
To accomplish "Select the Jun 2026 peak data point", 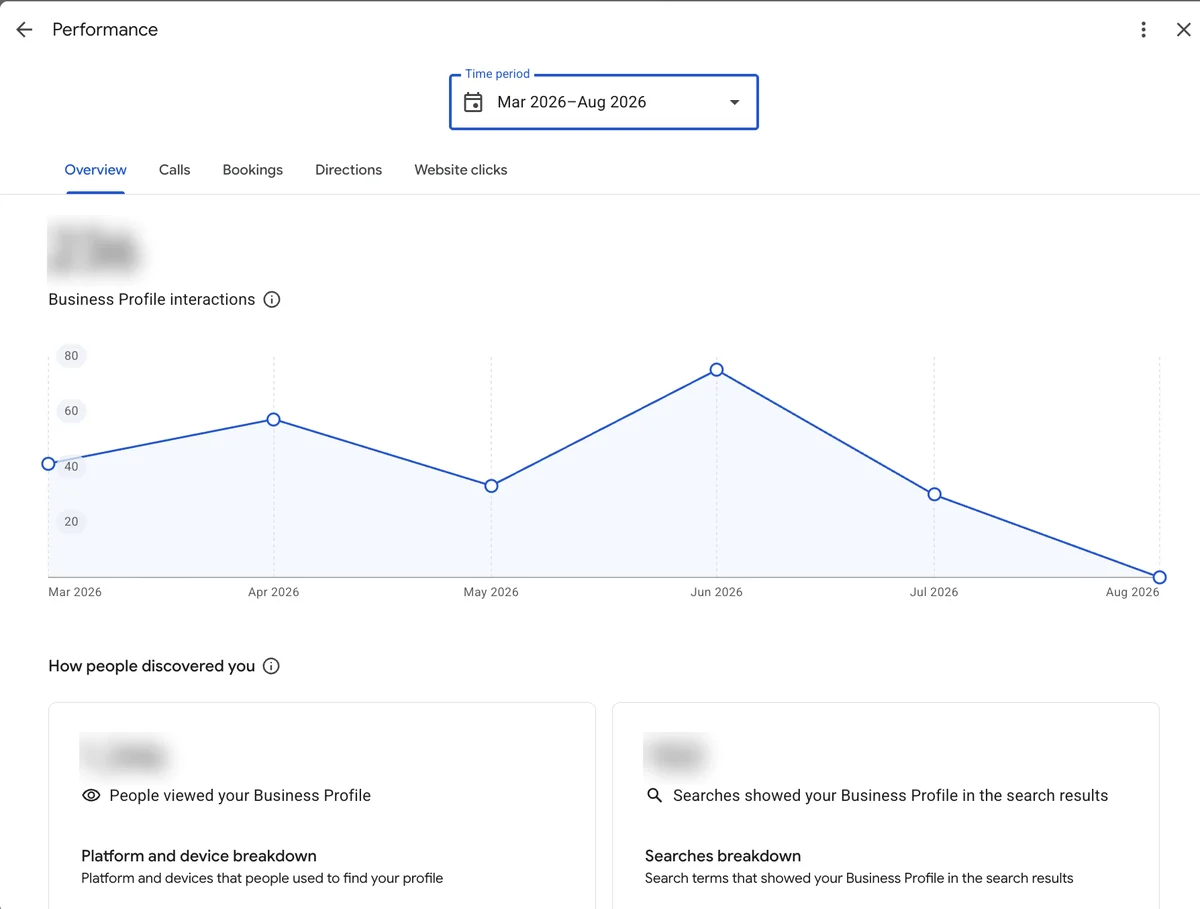I will coord(717,370).
